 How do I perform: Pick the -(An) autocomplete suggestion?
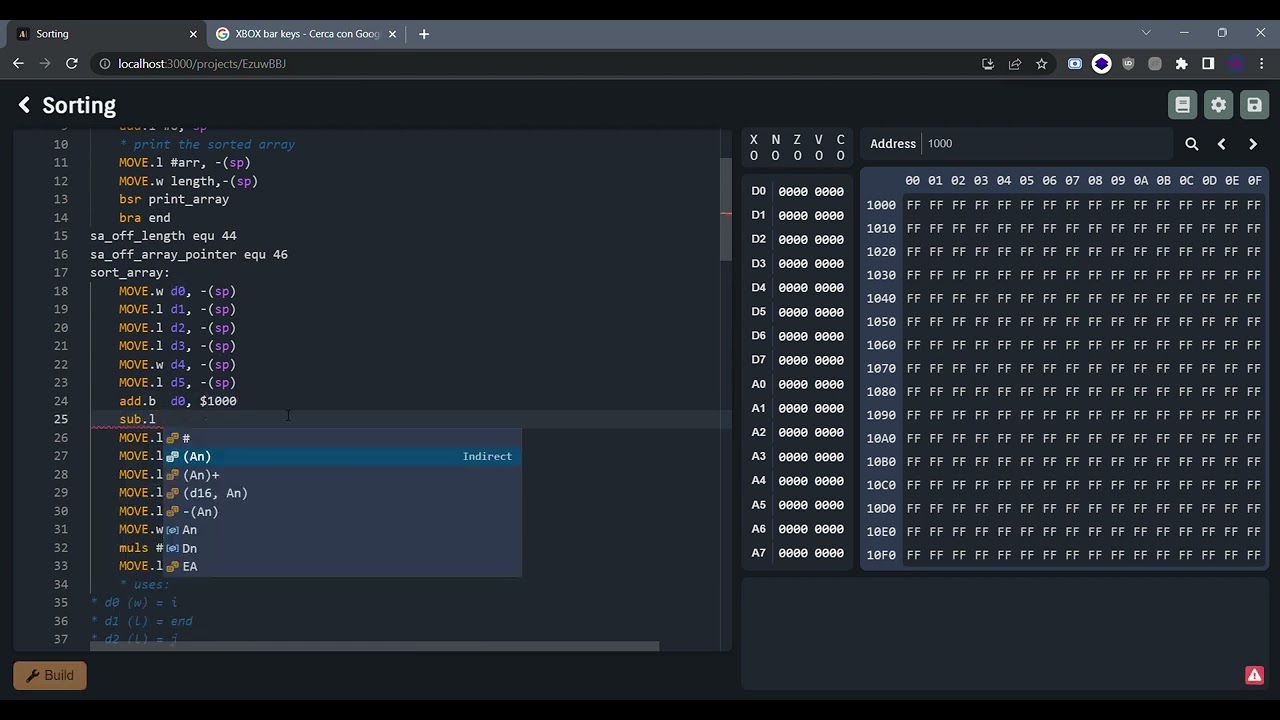[x=342, y=511]
